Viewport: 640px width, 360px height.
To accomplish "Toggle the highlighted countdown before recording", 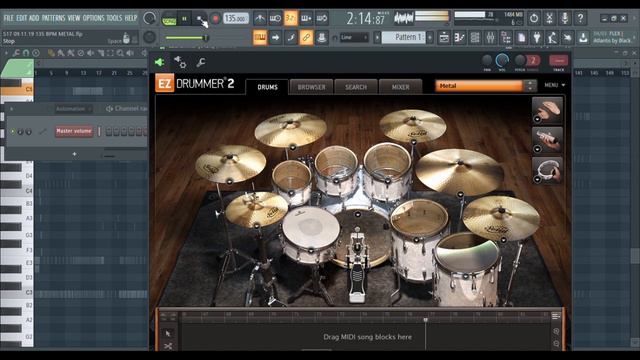I will click(x=291, y=18).
